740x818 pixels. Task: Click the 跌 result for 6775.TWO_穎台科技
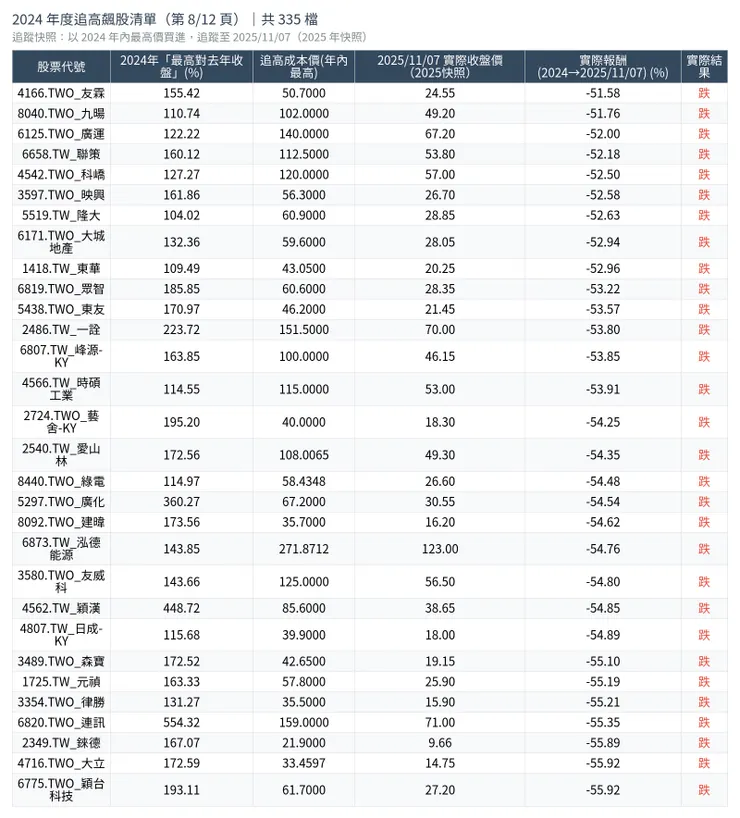[704, 790]
